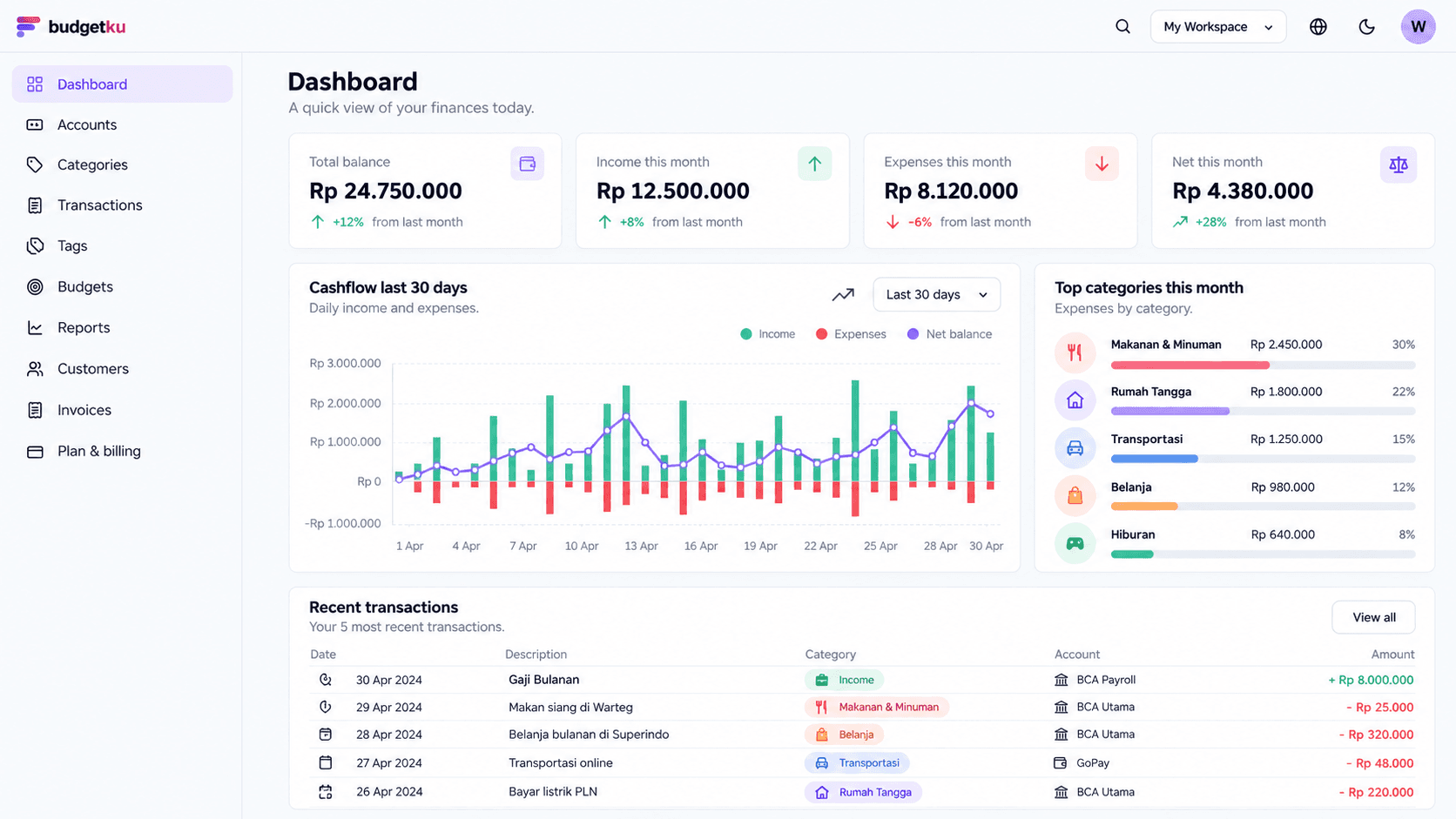Screen dimensions: 1456x819
Task: Click Transportasi car icon in top categories
Action: tap(1075, 448)
